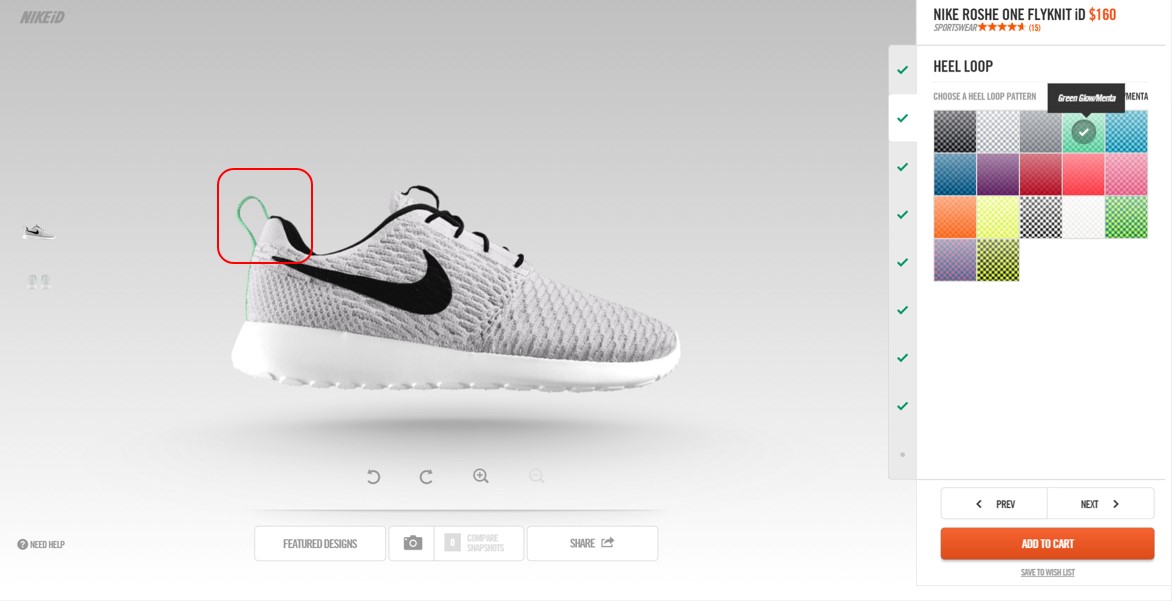Click the rotate right (redo) arrow icon
Image resolution: width=1172 pixels, height=601 pixels.
(426, 476)
